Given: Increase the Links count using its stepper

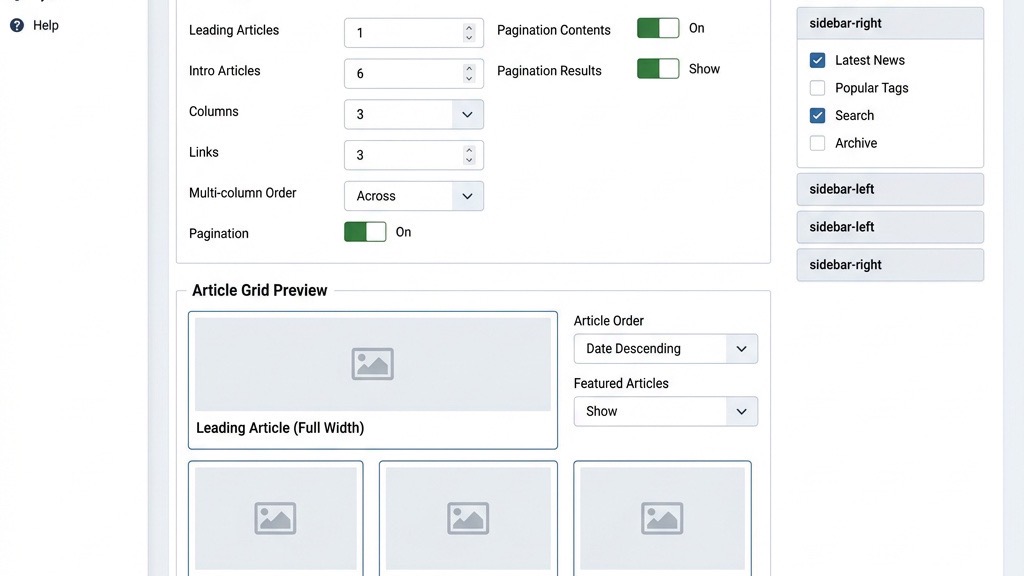Looking at the screenshot, I should (468, 150).
